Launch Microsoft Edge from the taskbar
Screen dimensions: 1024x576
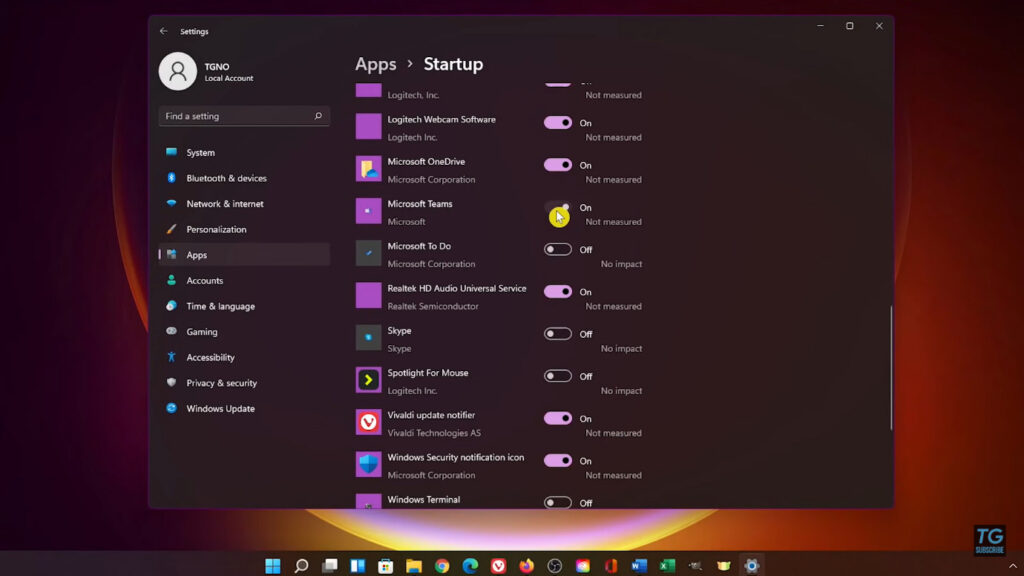[x=470, y=566]
